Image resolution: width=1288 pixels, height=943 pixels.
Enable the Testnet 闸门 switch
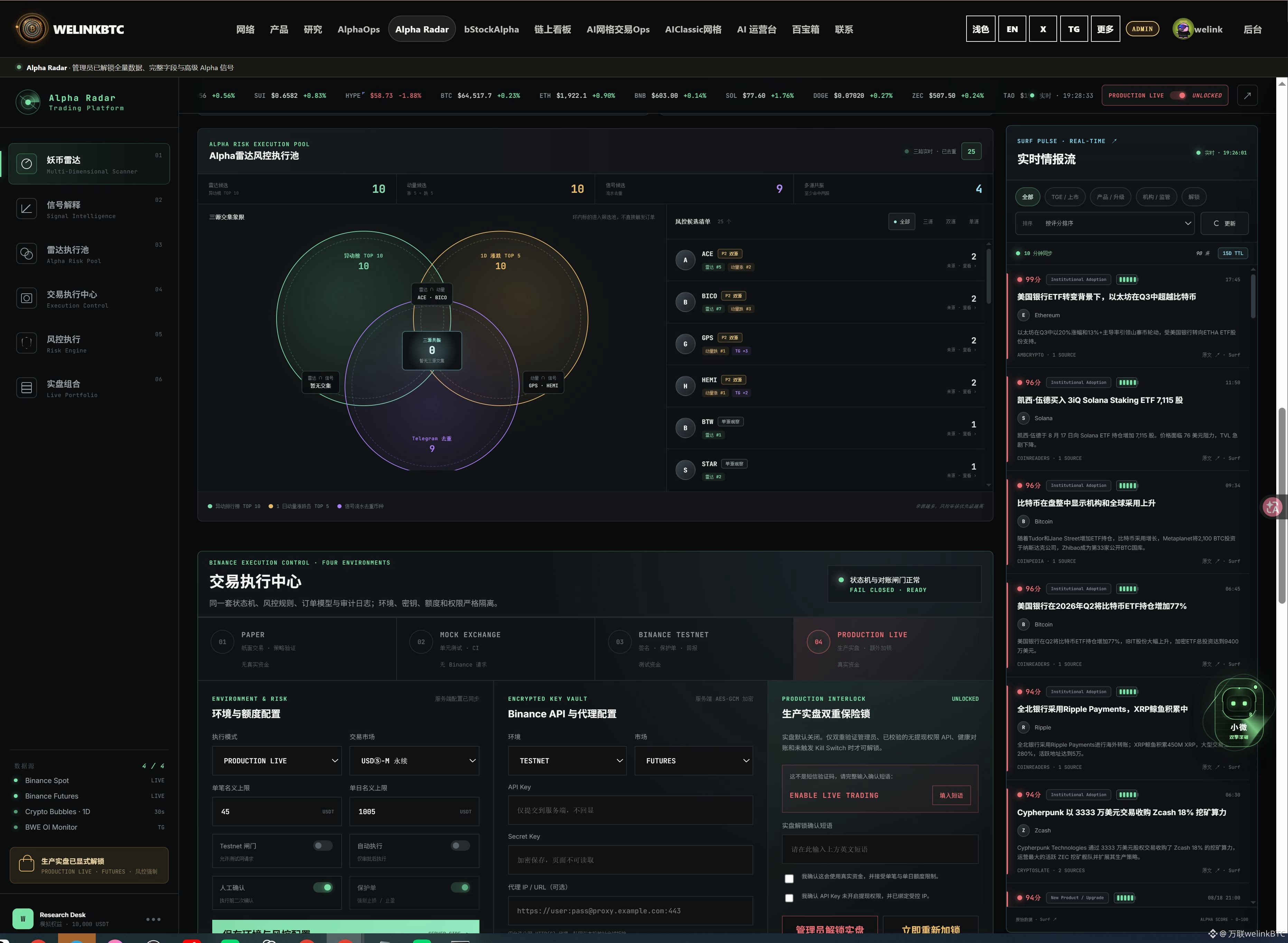click(x=323, y=846)
